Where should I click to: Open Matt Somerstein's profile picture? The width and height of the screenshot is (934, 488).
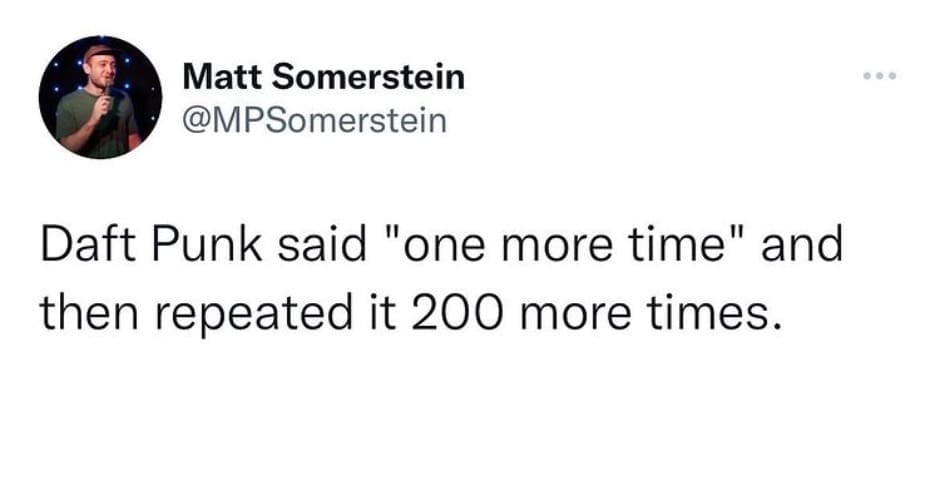tap(100, 97)
